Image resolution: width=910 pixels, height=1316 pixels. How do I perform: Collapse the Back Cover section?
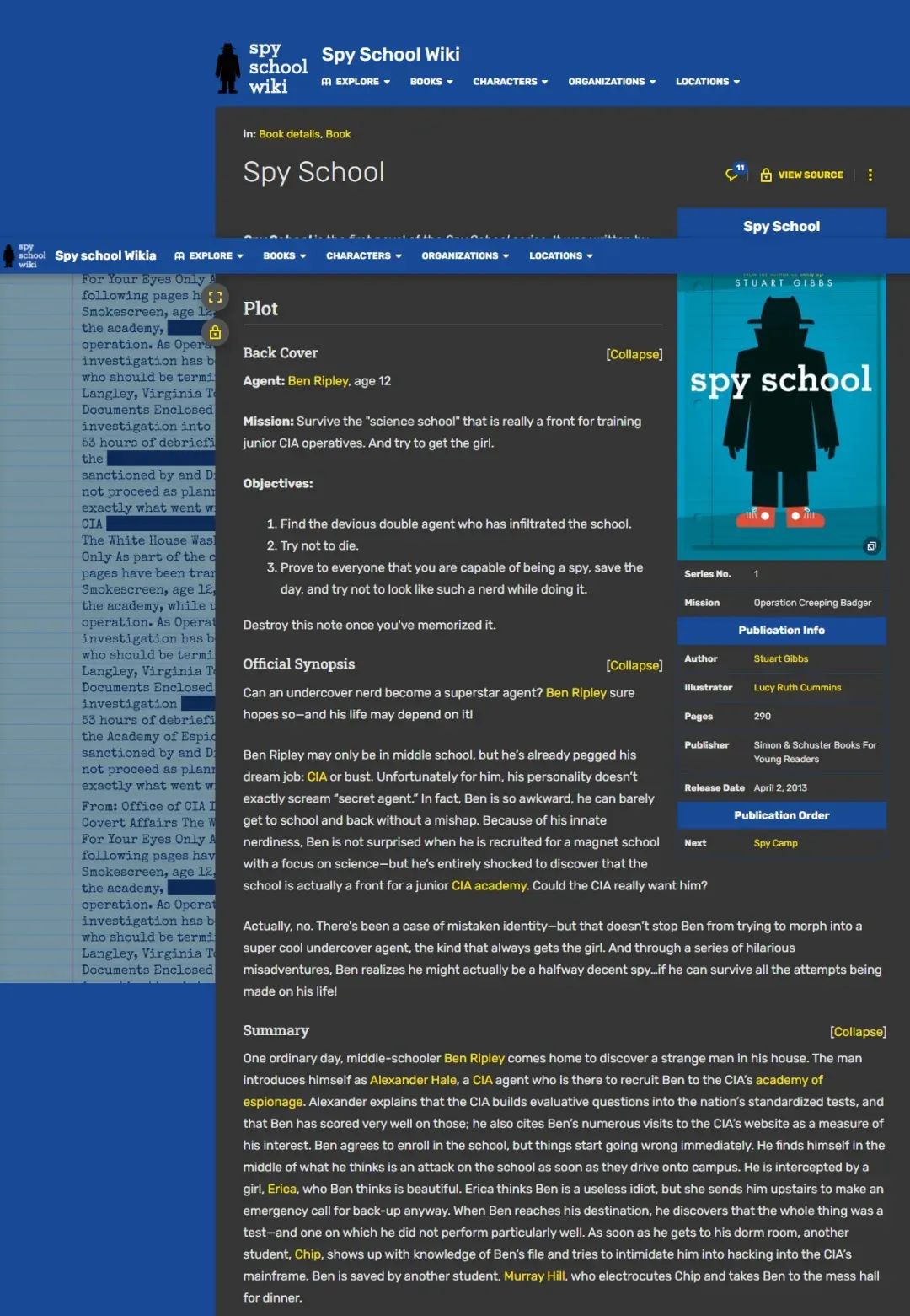pos(634,354)
